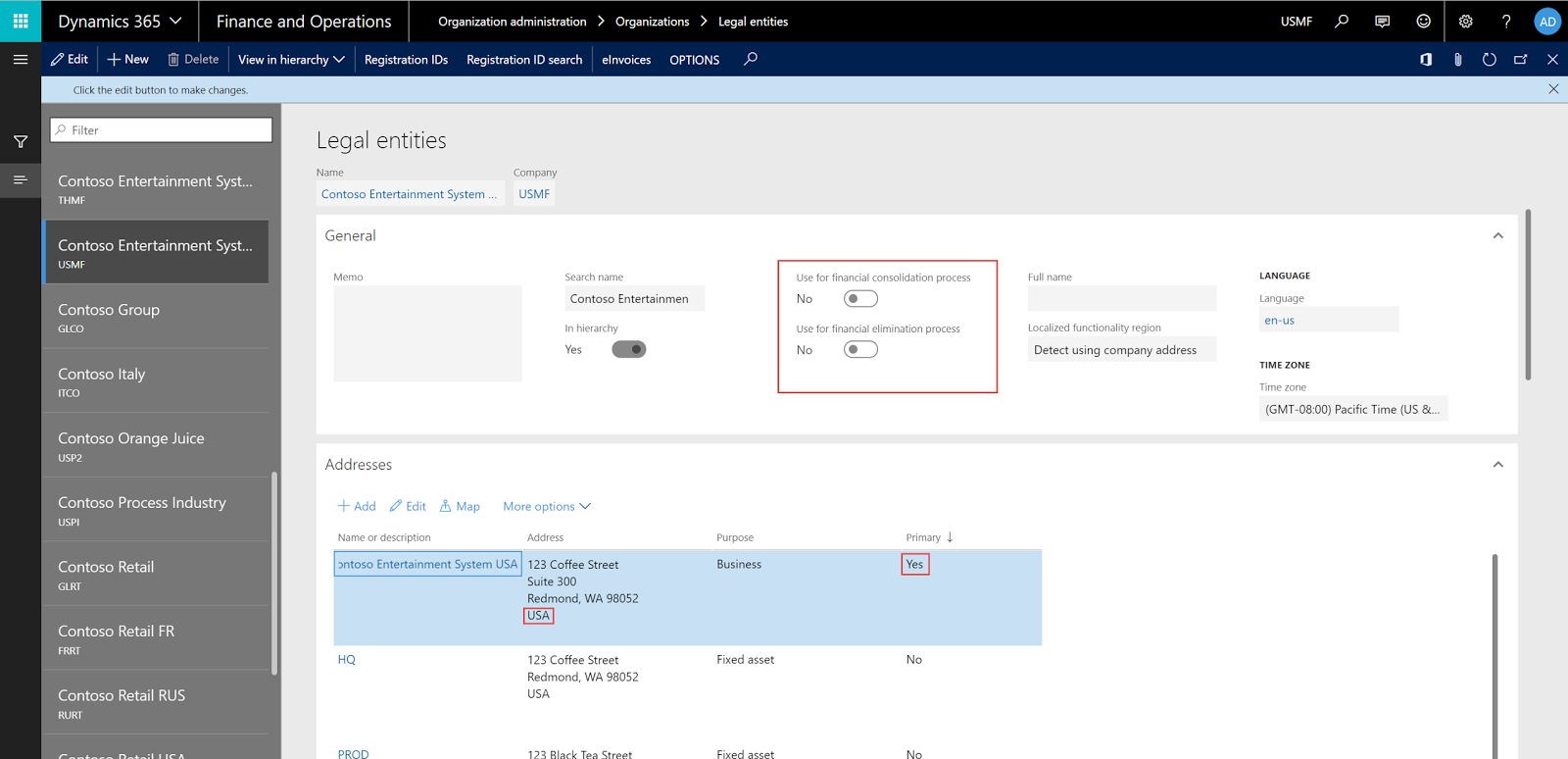Viewport: 1568px width, 759px height.
Task: Click the search magnifier in top bar
Action: tap(1342, 21)
